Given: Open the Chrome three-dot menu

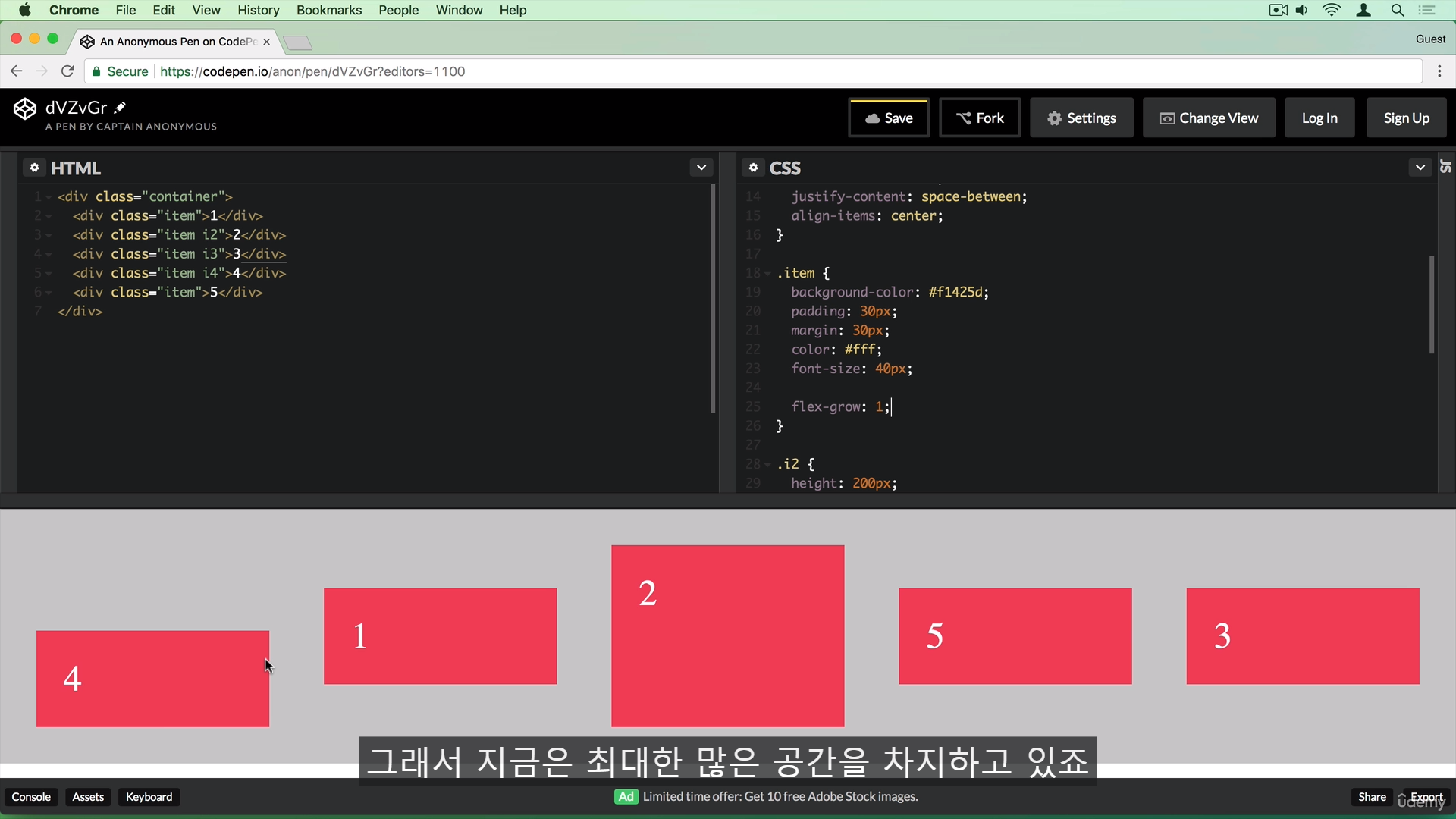Looking at the screenshot, I should click(x=1439, y=71).
